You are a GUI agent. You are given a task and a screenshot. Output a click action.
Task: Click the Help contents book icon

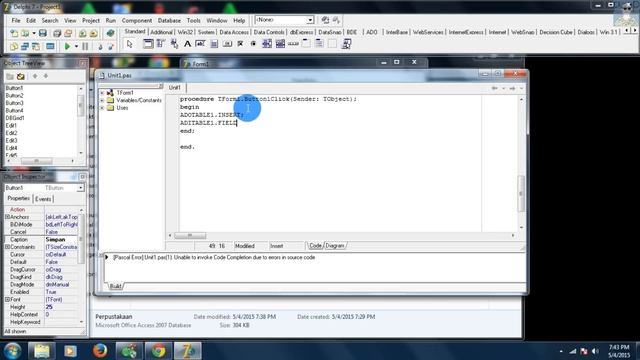click(110, 33)
